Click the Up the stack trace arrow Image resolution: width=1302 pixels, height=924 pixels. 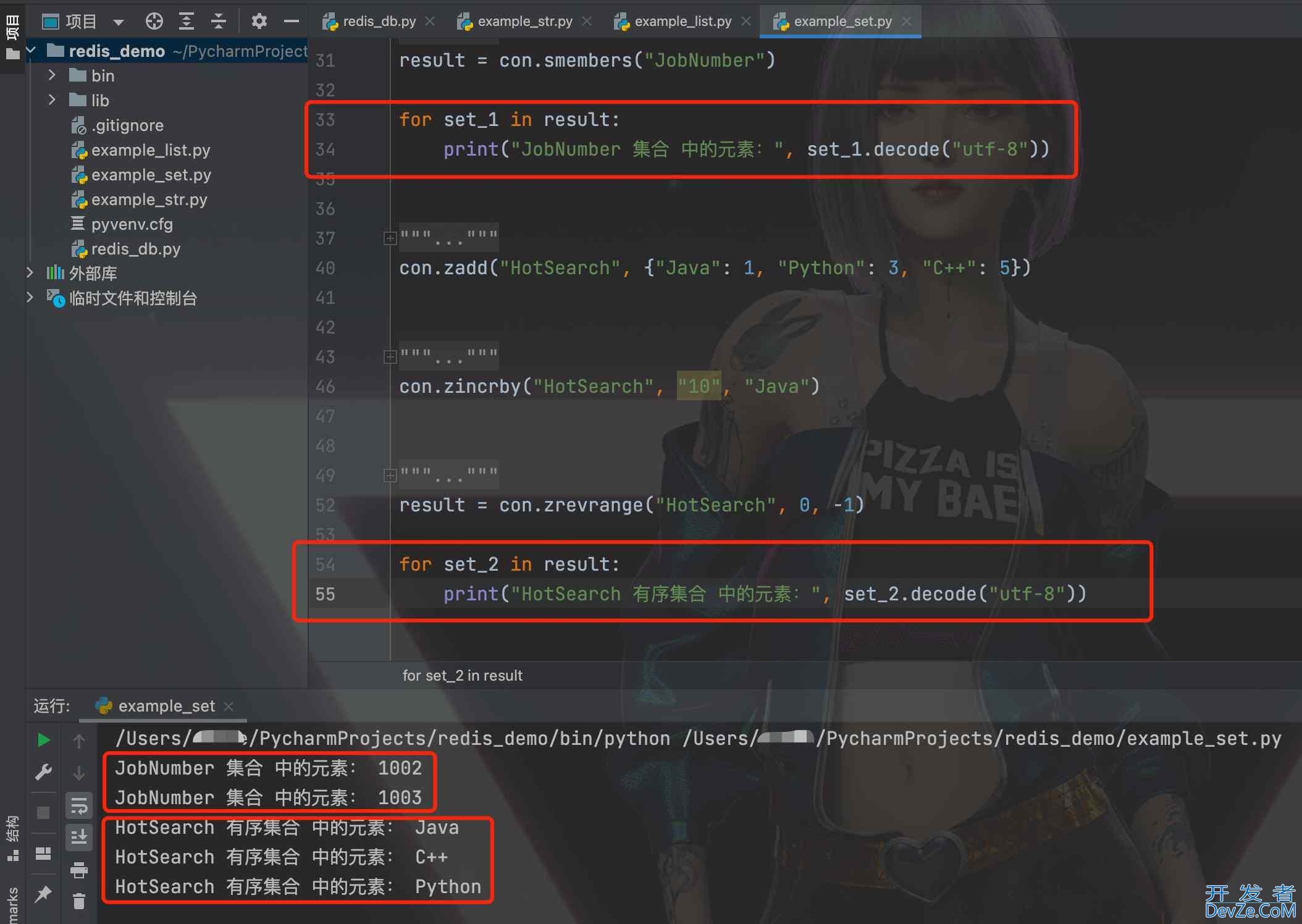pyautogui.click(x=79, y=741)
